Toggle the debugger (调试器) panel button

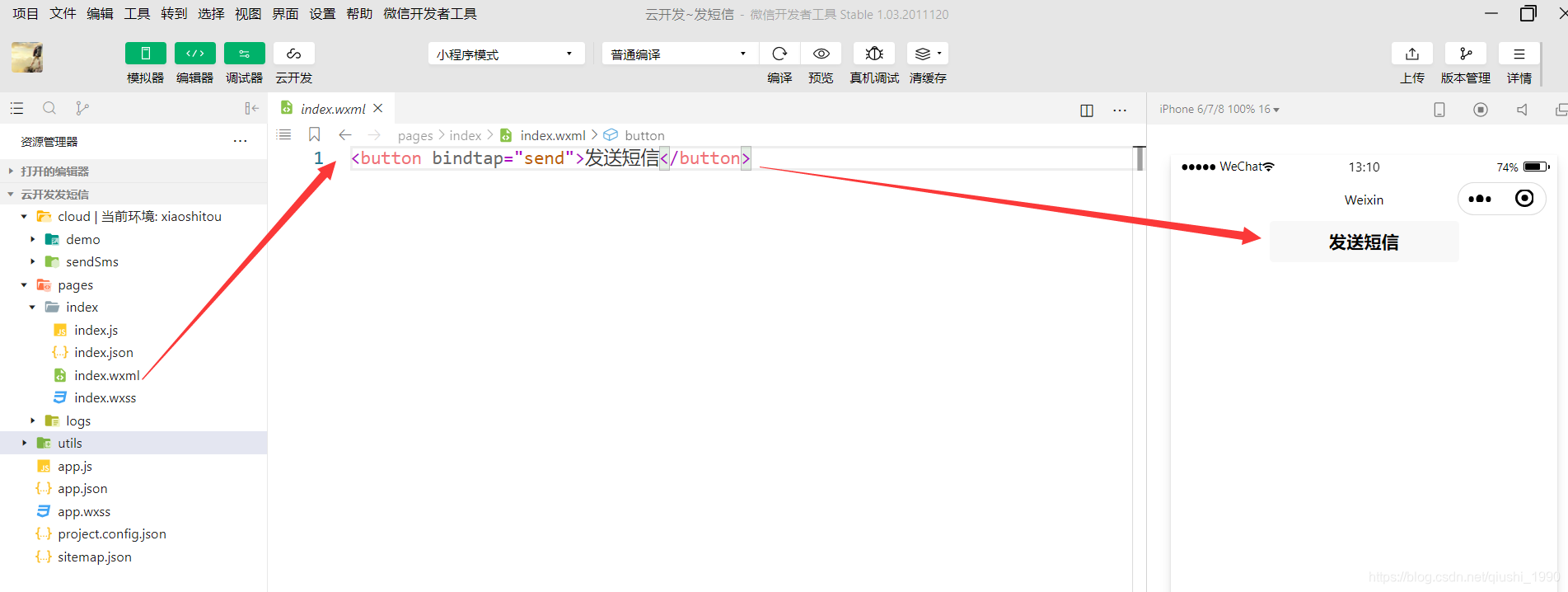(x=245, y=54)
